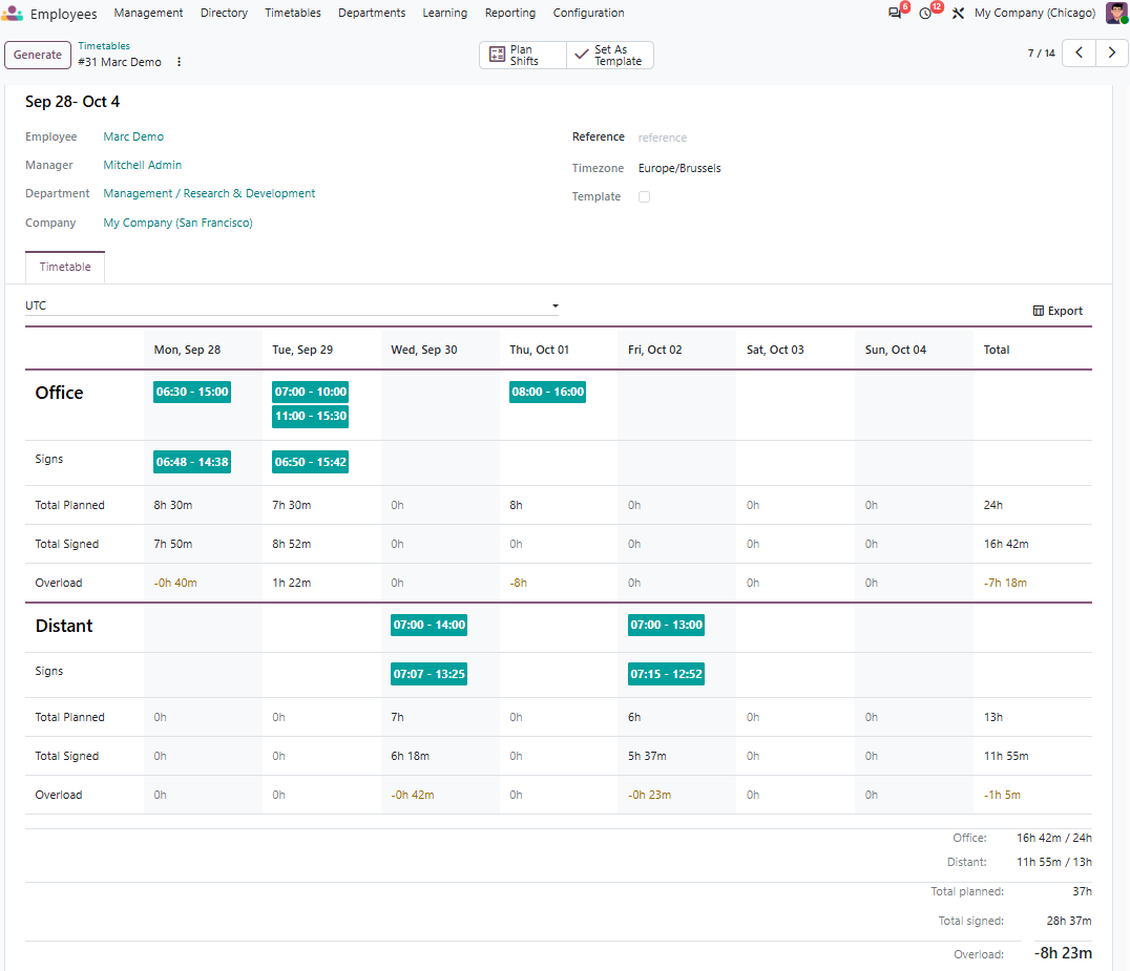
Task: Toggle the Template checkbox
Action: click(x=644, y=197)
